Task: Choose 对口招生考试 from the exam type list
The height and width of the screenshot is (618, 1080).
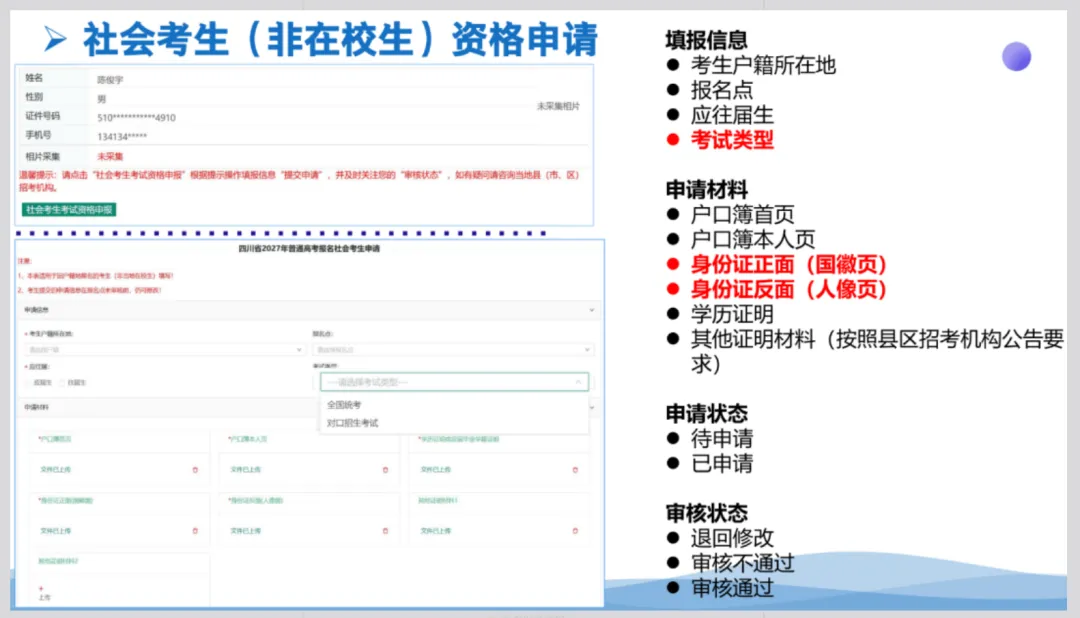Action: [x=352, y=423]
